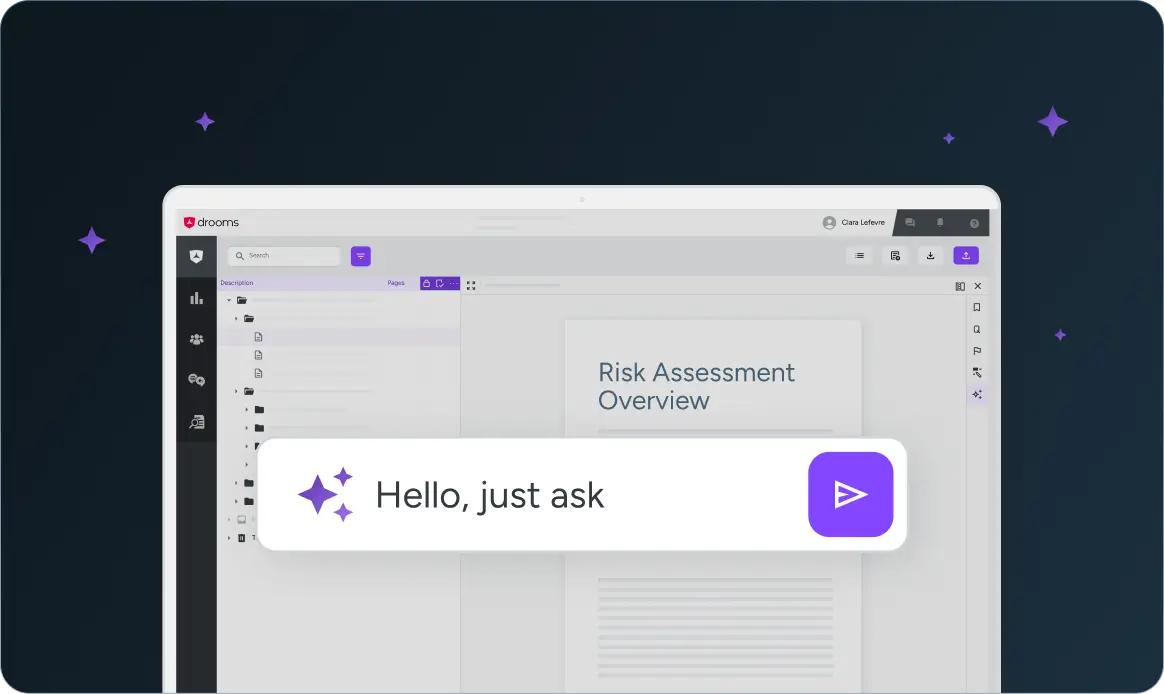The height and width of the screenshot is (694, 1164).
Task: Click the bookmark icon in the right rail
Action: pyautogui.click(x=977, y=307)
